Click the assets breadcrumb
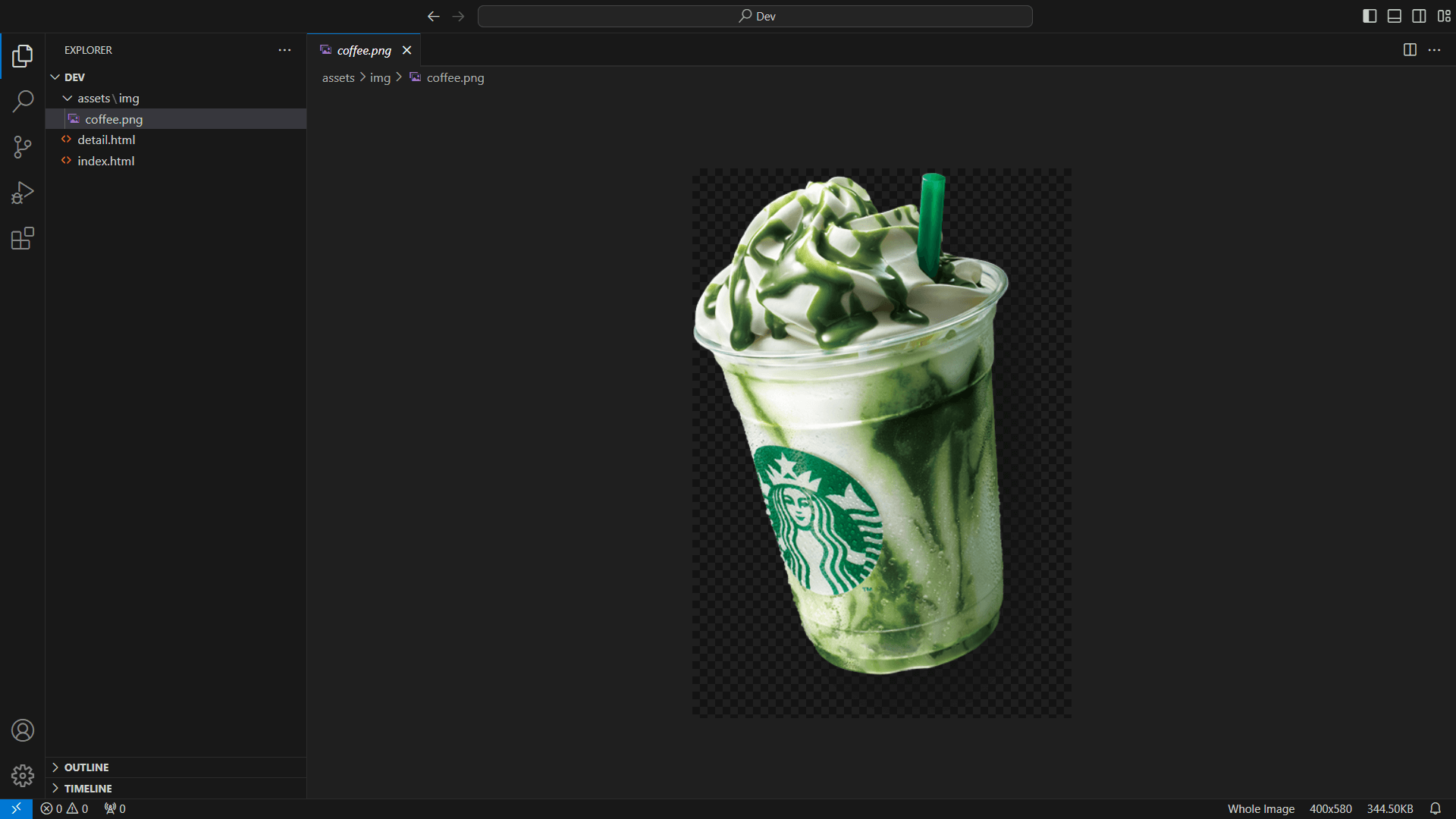 (338, 77)
